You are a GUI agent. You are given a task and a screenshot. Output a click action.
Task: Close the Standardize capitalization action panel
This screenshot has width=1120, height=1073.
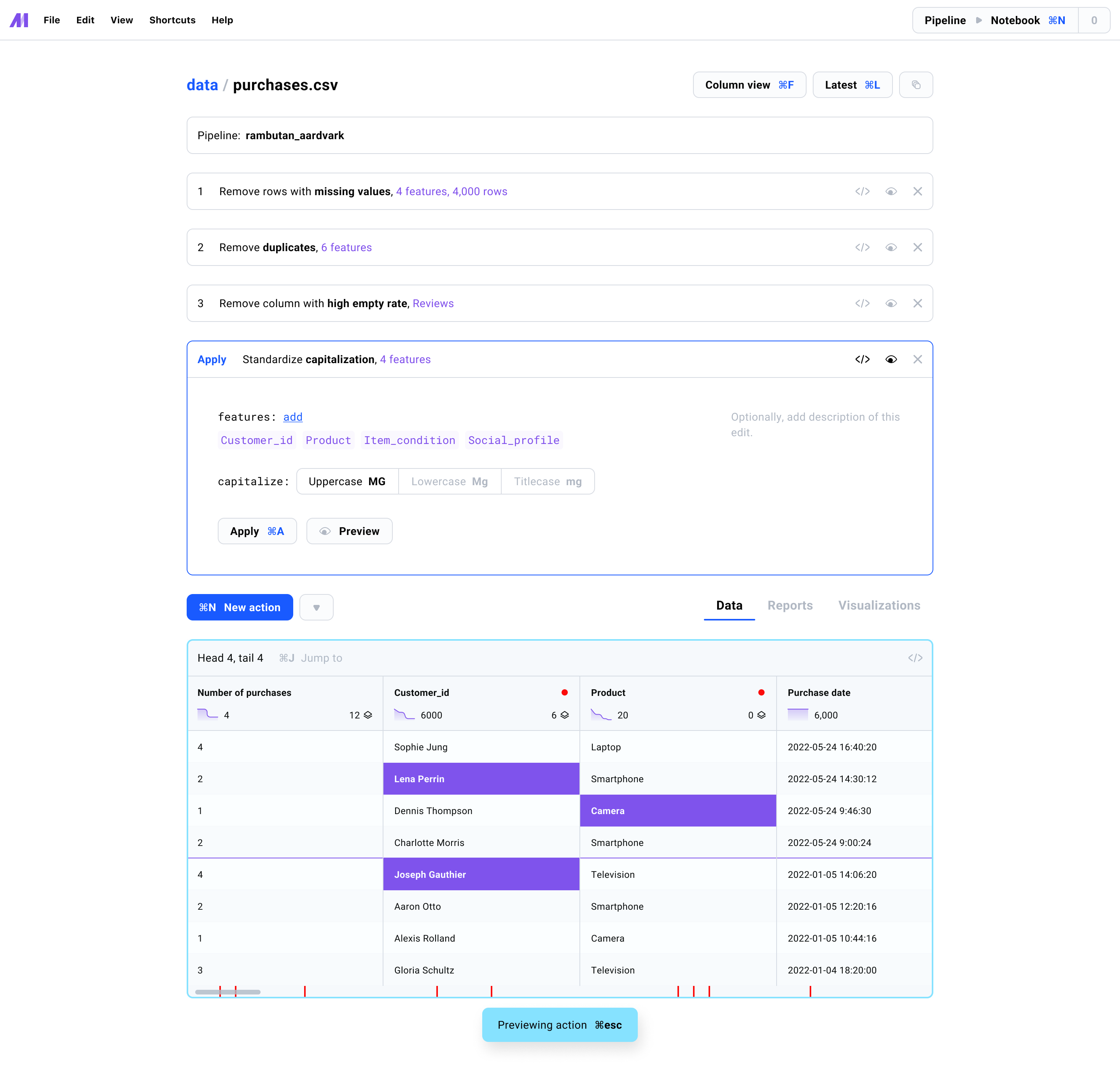(917, 359)
